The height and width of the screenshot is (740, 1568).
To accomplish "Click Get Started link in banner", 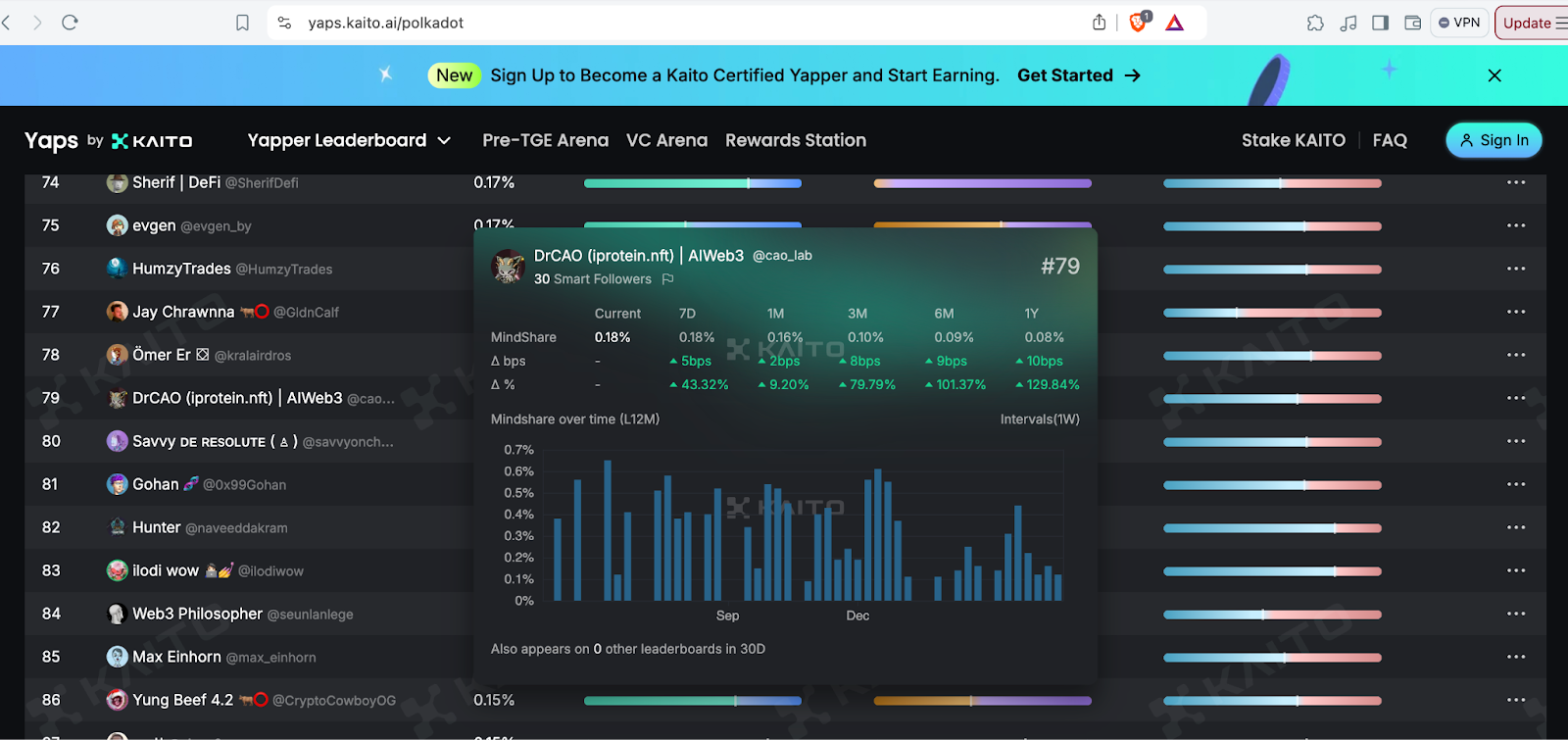I will (x=1079, y=75).
